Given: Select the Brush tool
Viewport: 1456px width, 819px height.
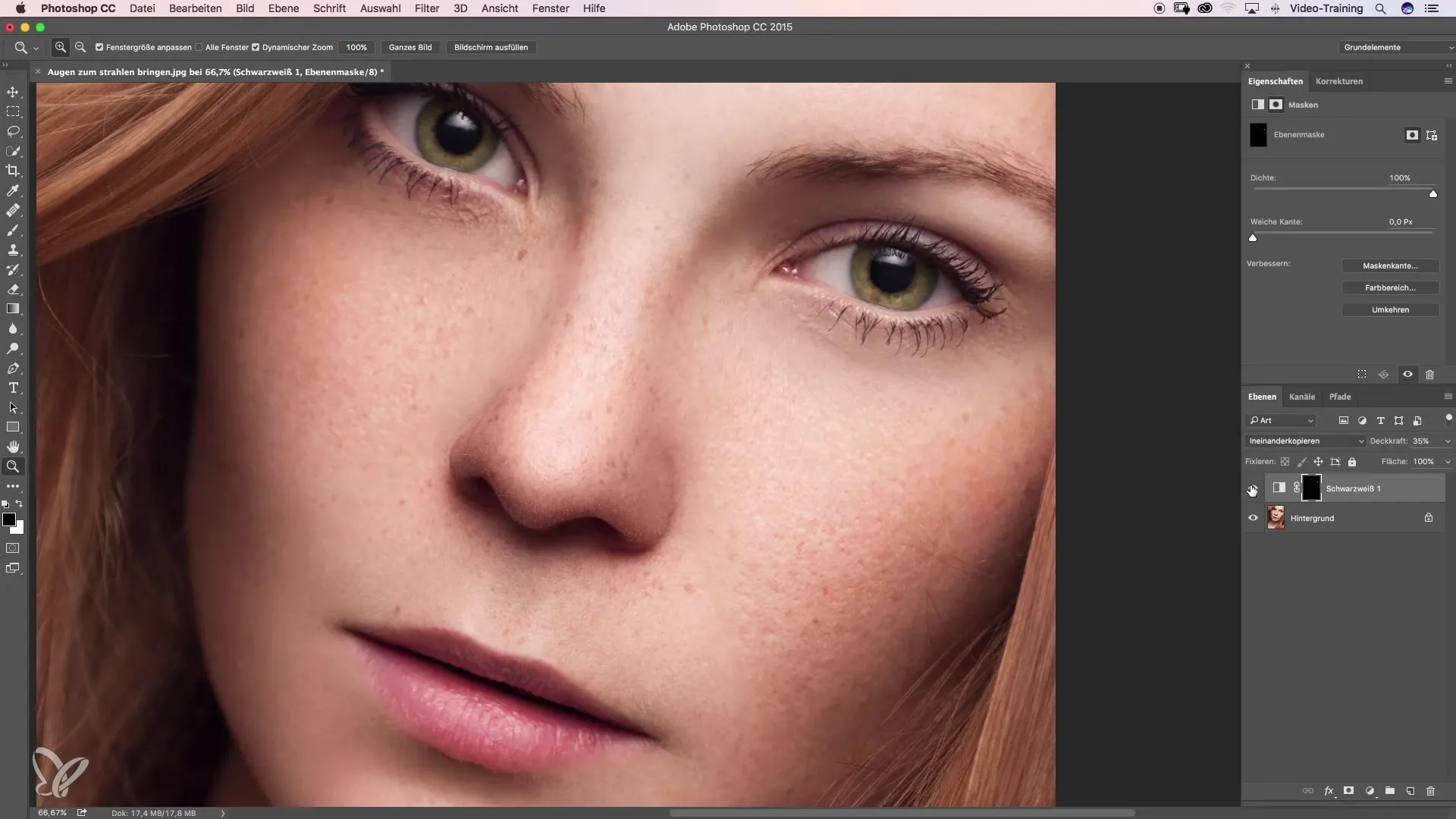Looking at the screenshot, I should 13,230.
